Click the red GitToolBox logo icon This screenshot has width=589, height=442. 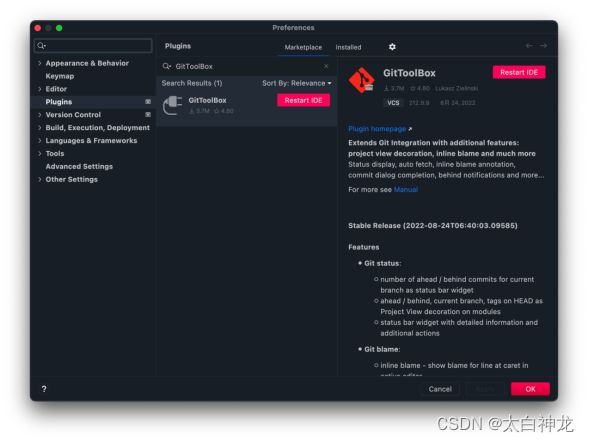(361, 80)
